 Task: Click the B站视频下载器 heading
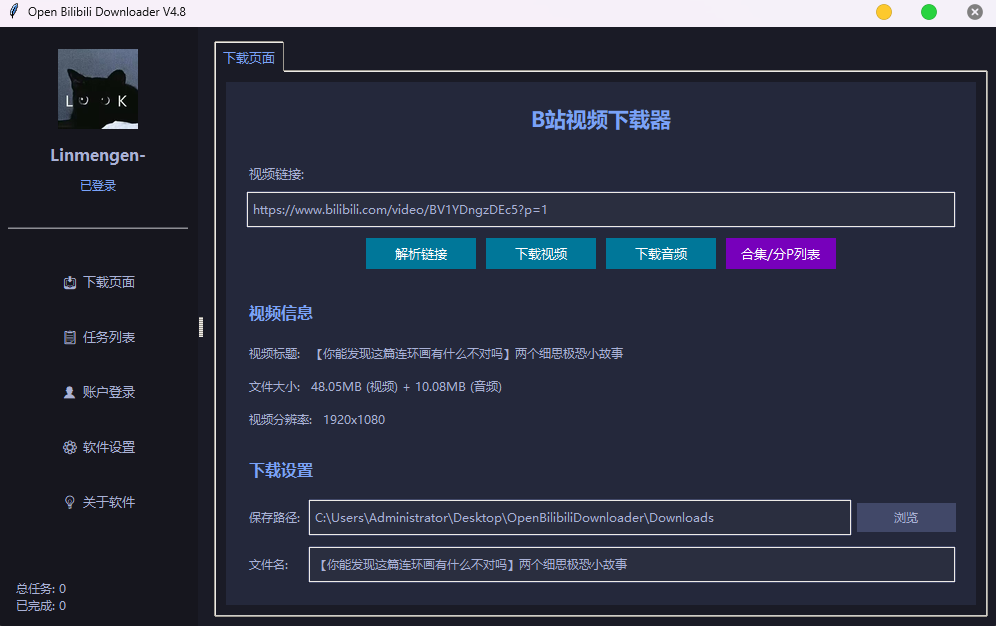(x=601, y=120)
